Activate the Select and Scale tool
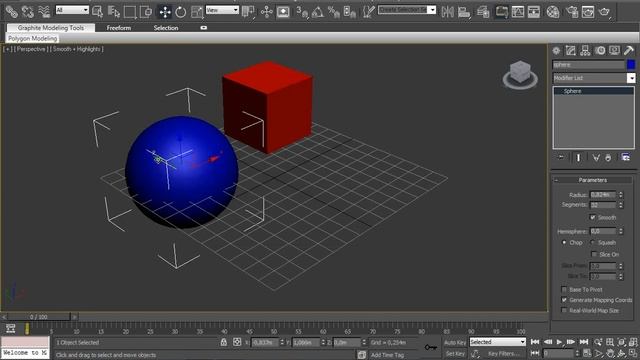 [197, 12]
